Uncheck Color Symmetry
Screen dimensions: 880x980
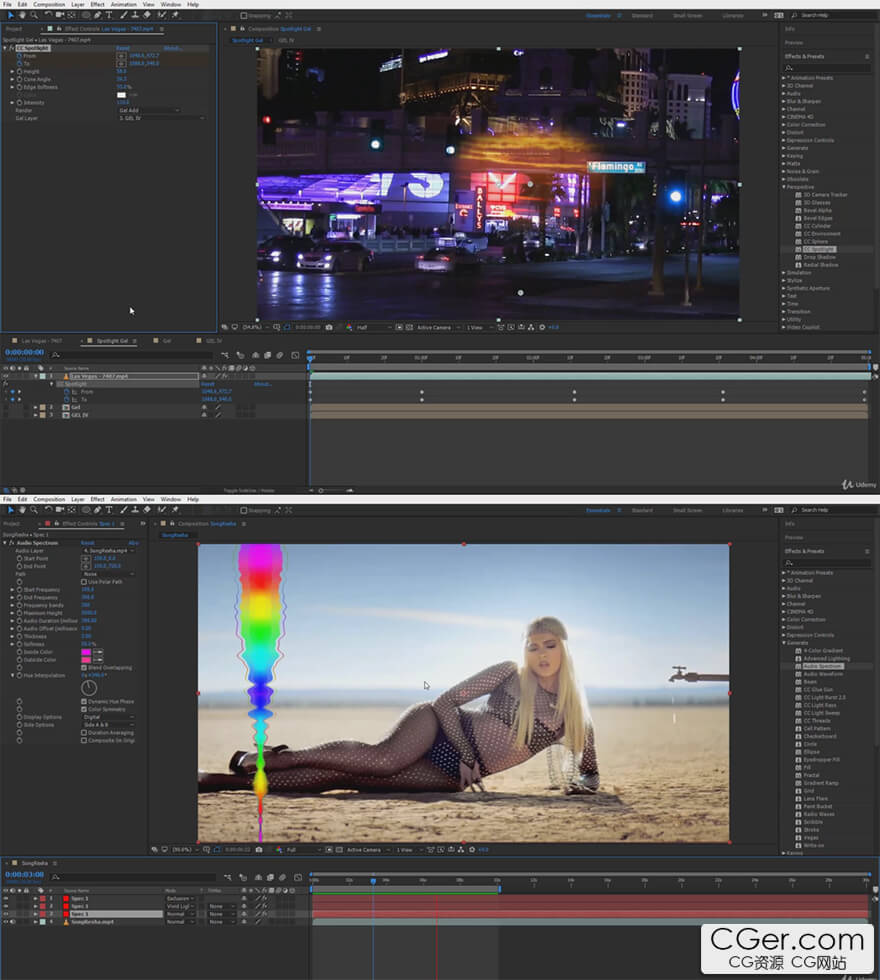click(x=84, y=709)
